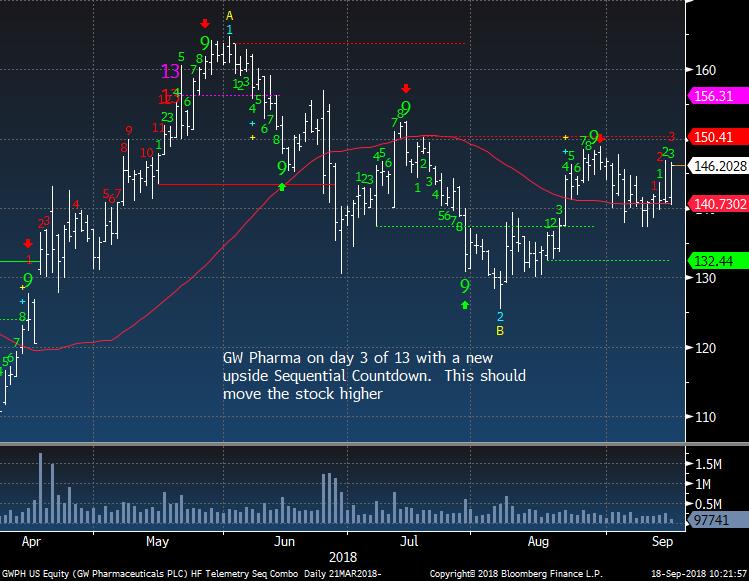Click the Sep month label
This screenshot has width=749, height=581.
pos(662,542)
